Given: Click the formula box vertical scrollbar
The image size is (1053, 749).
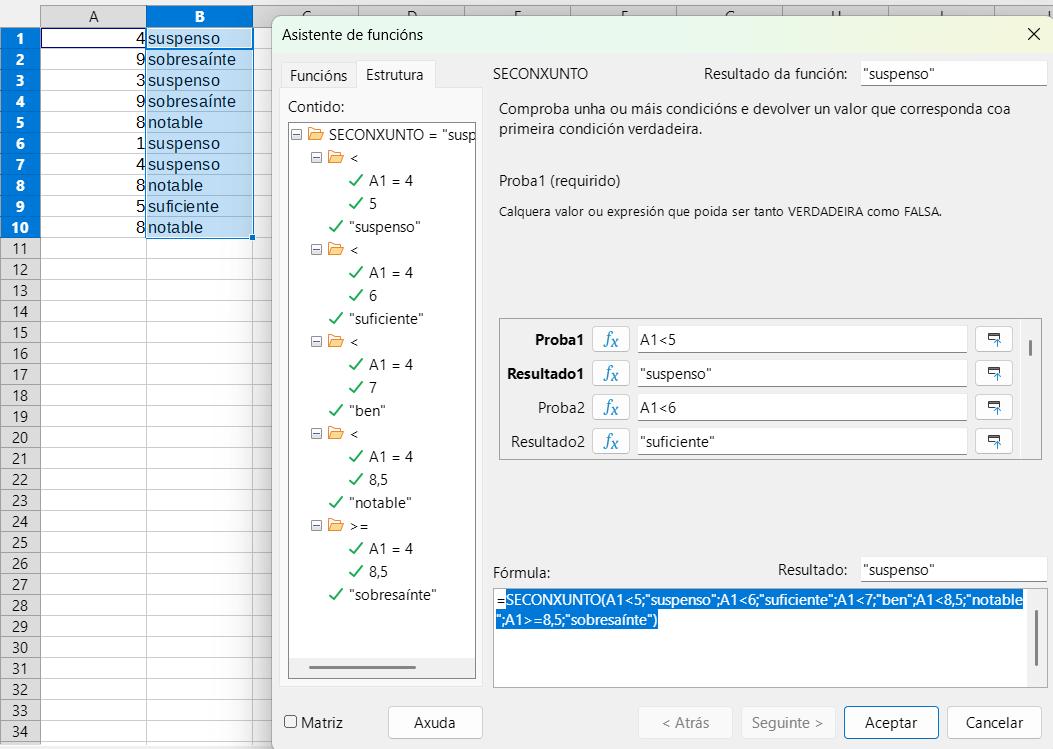Looking at the screenshot, I should (x=1037, y=637).
